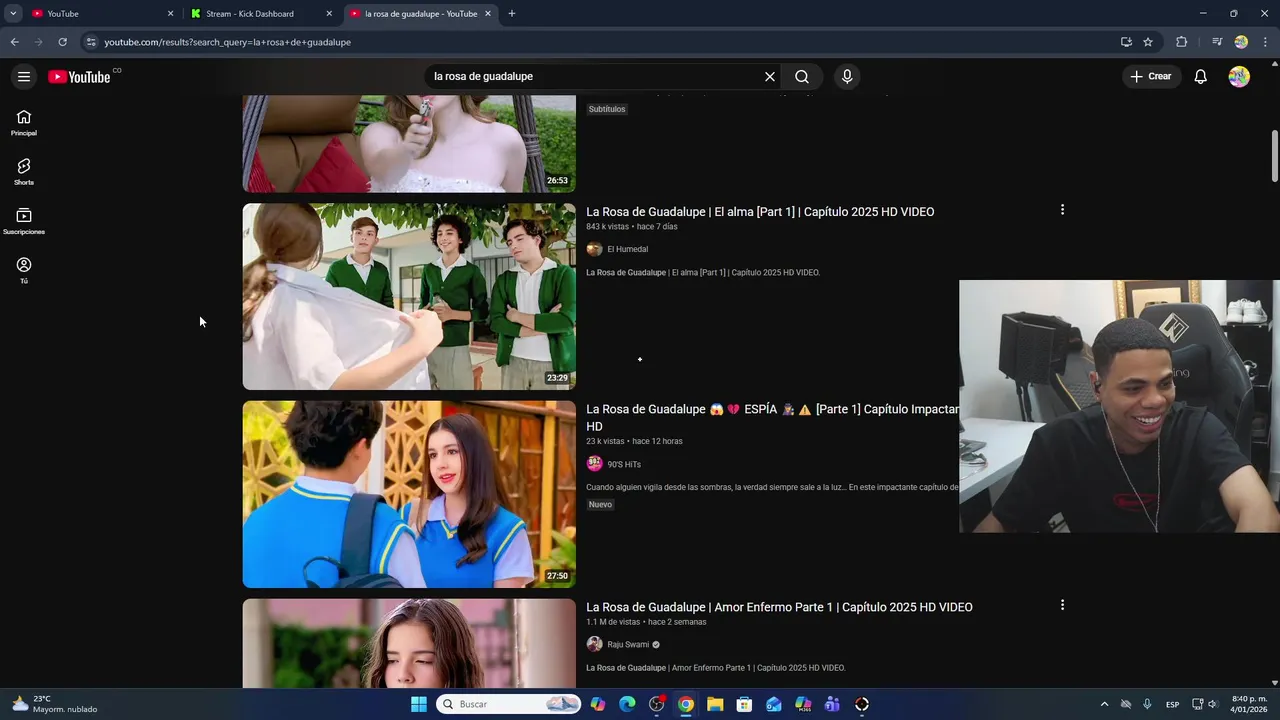Click the Nuevo badge
The height and width of the screenshot is (720, 1280).
click(x=600, y=504)
